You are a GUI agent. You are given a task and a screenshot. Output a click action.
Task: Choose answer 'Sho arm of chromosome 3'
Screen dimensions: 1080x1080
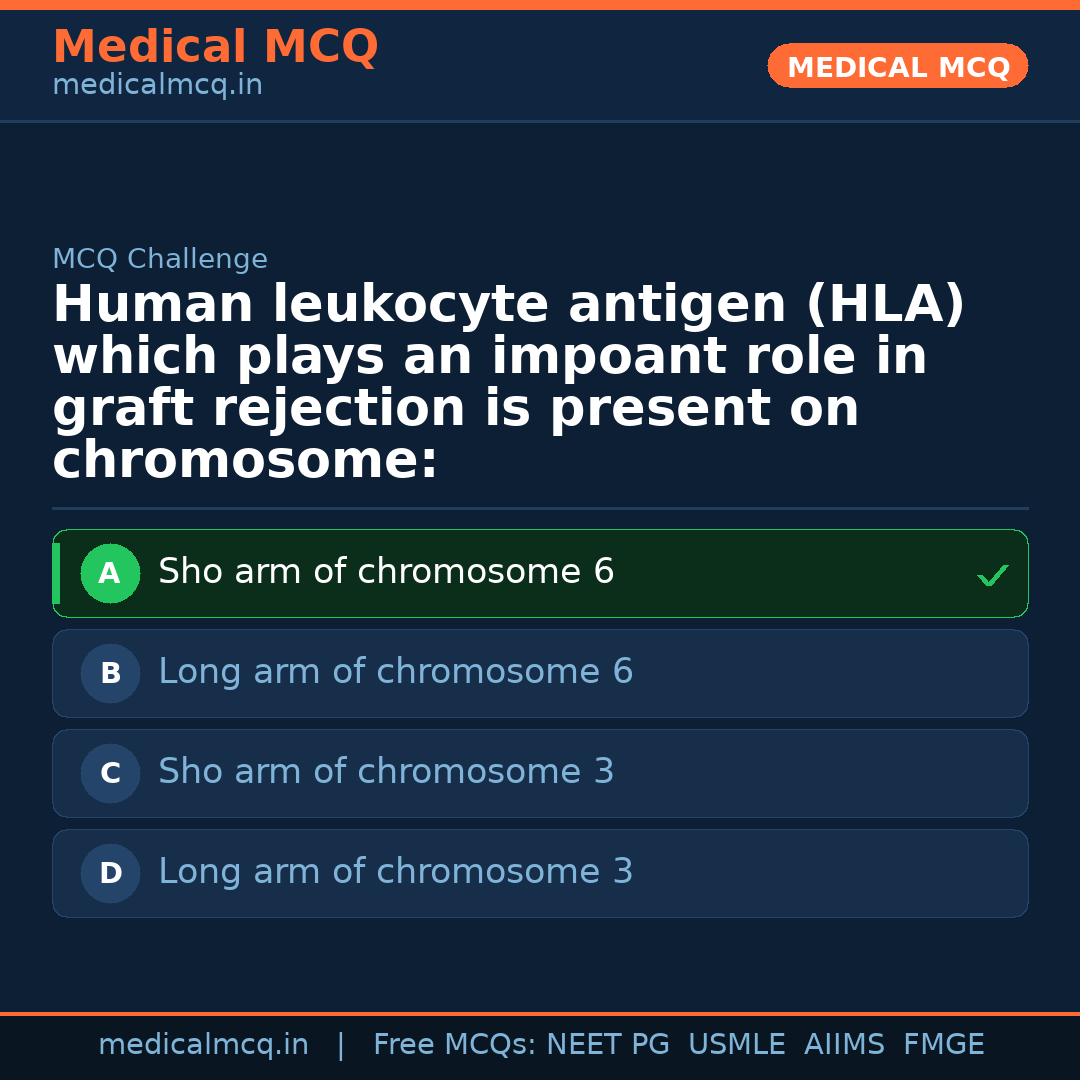[386, 772]
